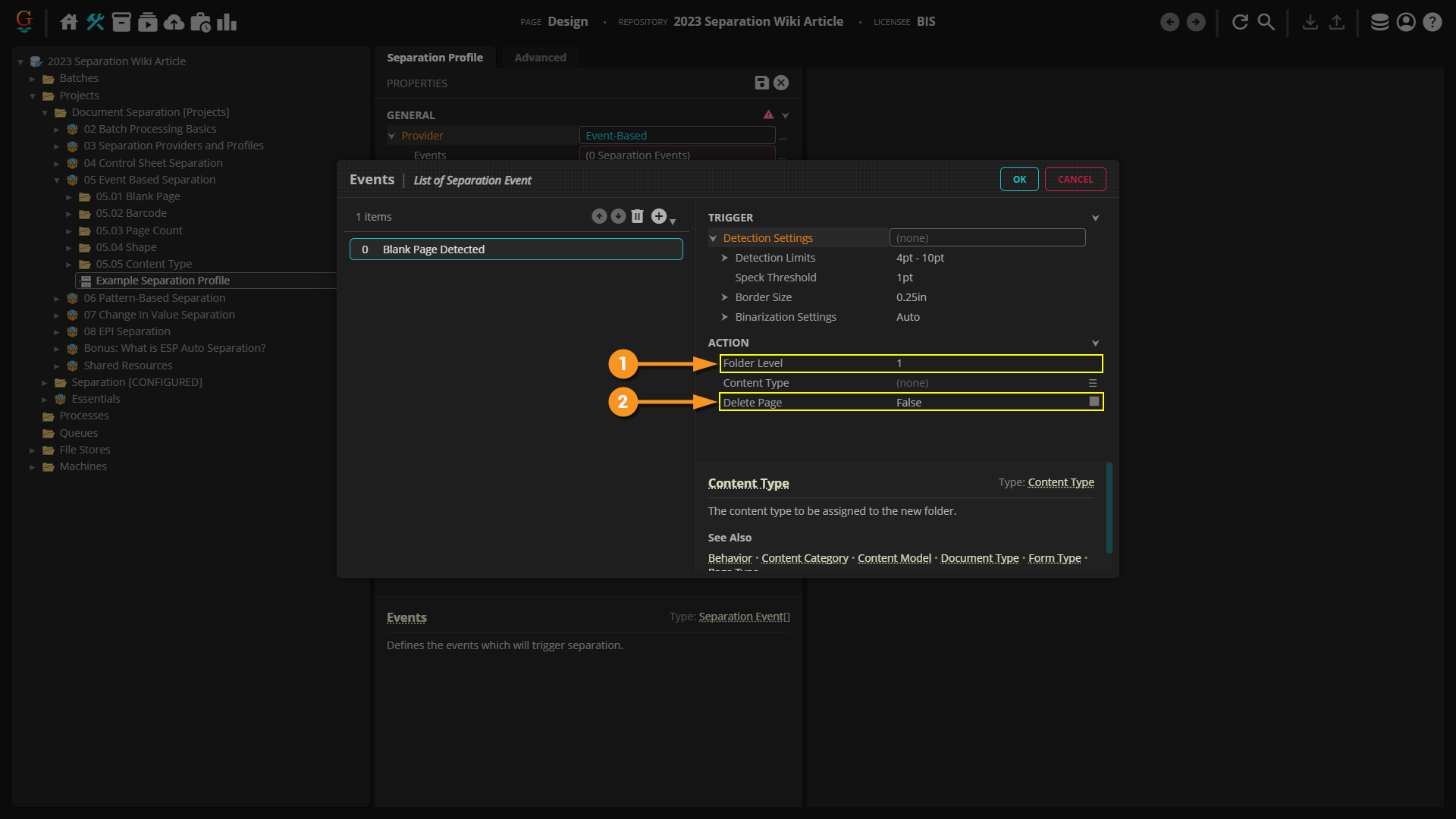Click the OK button
The height and width of the screenshot is (819, 1456).
[x=1019, y=180]
